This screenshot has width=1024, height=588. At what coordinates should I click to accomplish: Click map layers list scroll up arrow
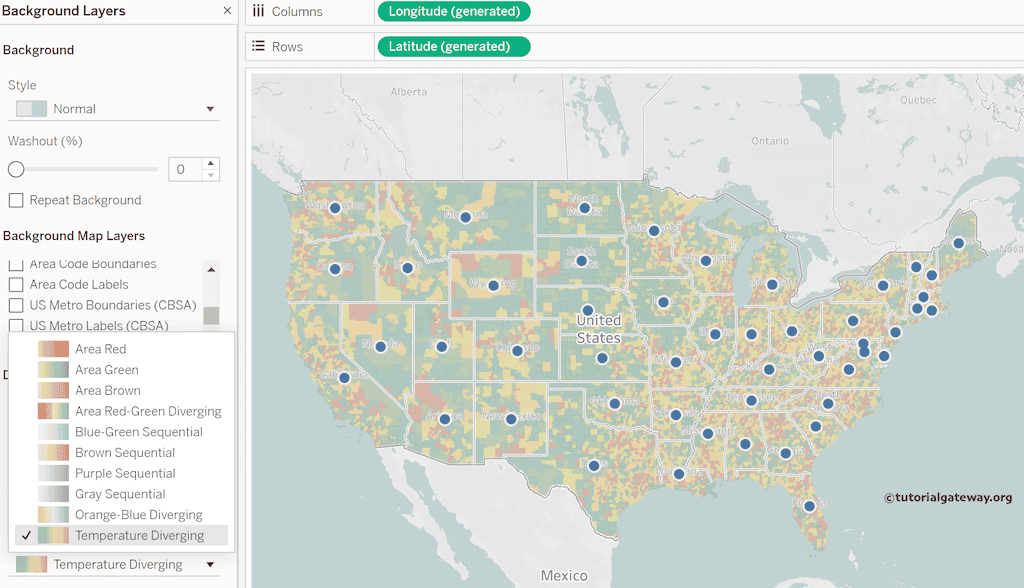point(211,269)
